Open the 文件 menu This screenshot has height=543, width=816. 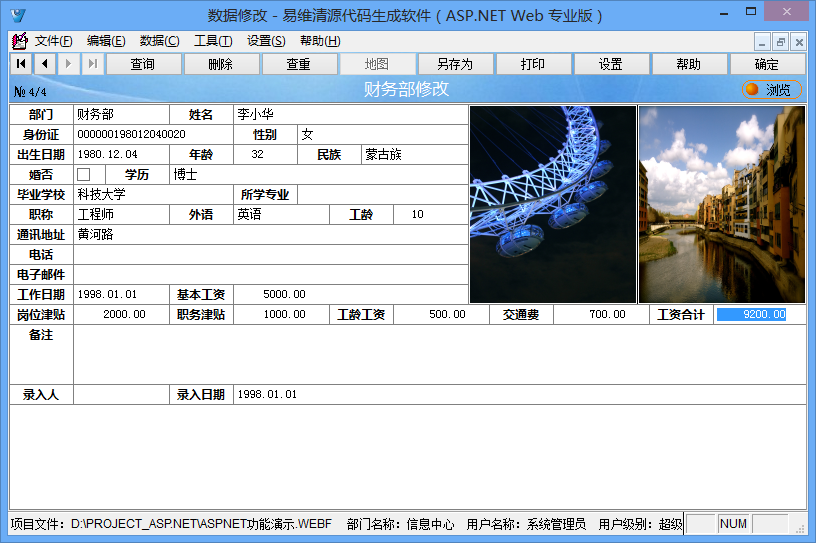(53, 41)
